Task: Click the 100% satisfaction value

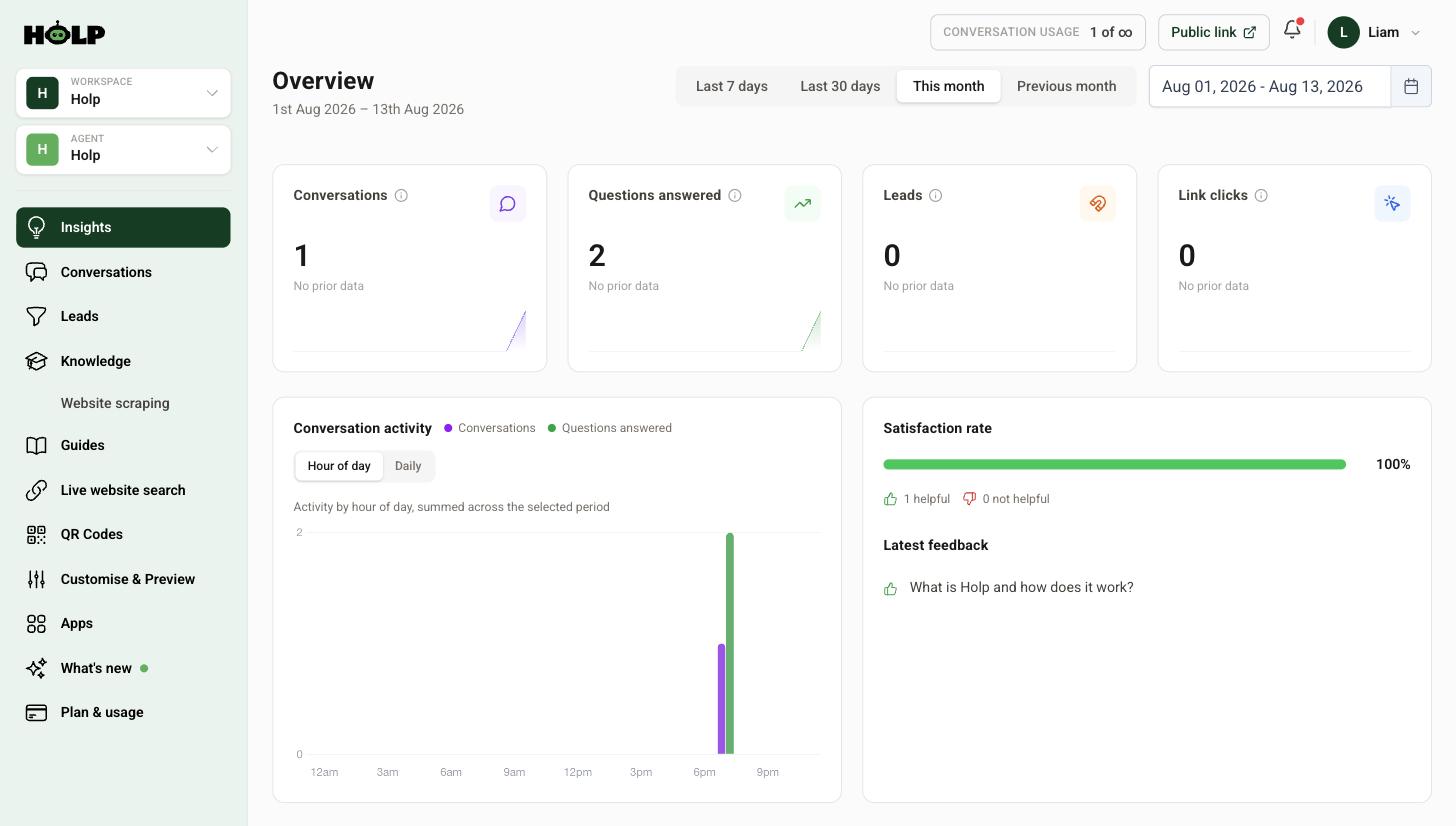Action: click(1393, 464)
